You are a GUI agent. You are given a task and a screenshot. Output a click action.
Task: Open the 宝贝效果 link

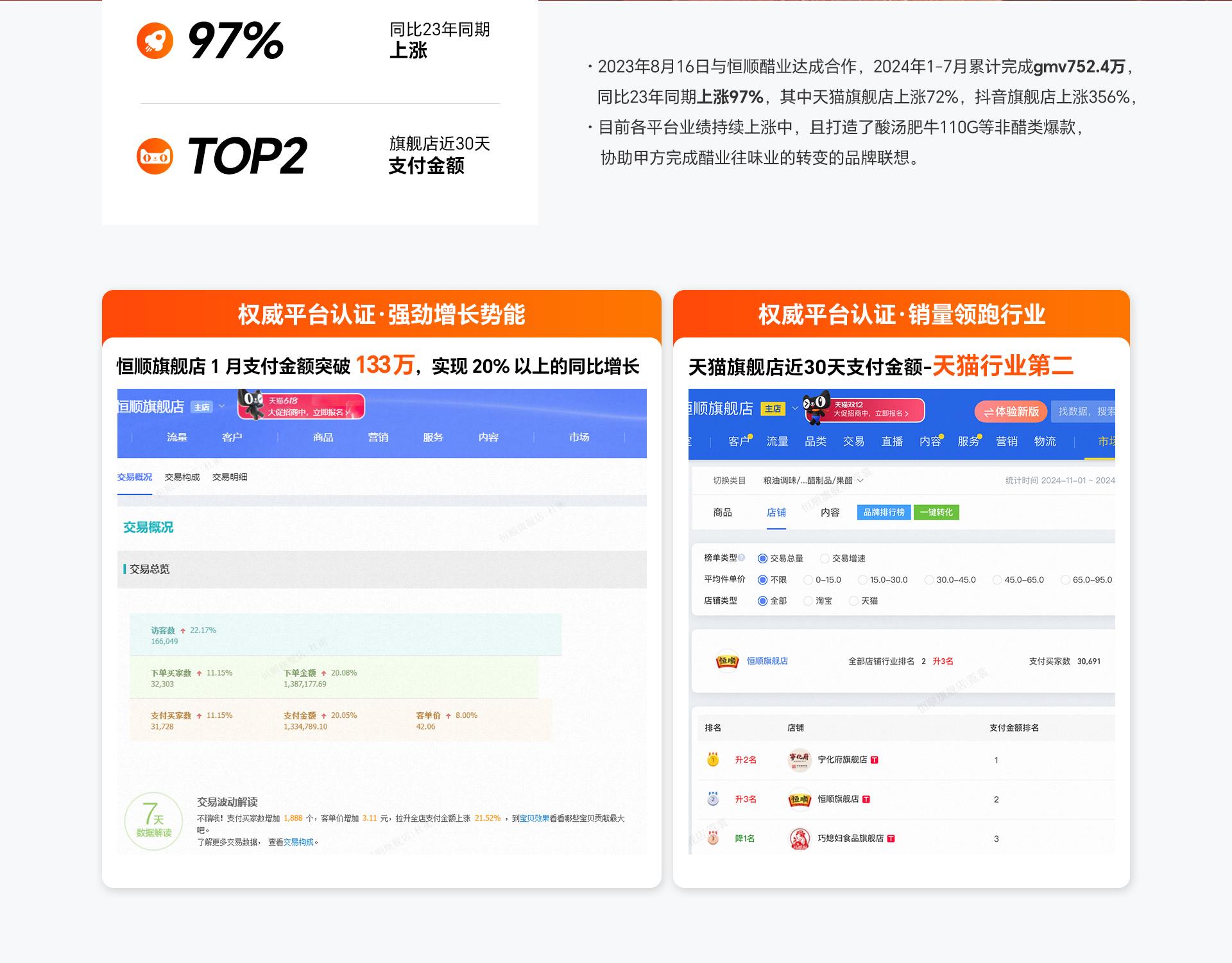[x=534, y=819]
